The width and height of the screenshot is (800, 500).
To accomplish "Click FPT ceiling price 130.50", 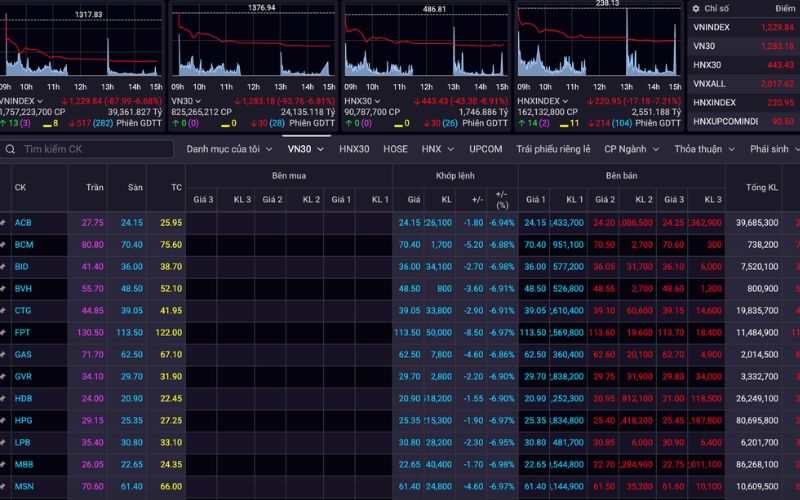I will coord(90,332).
